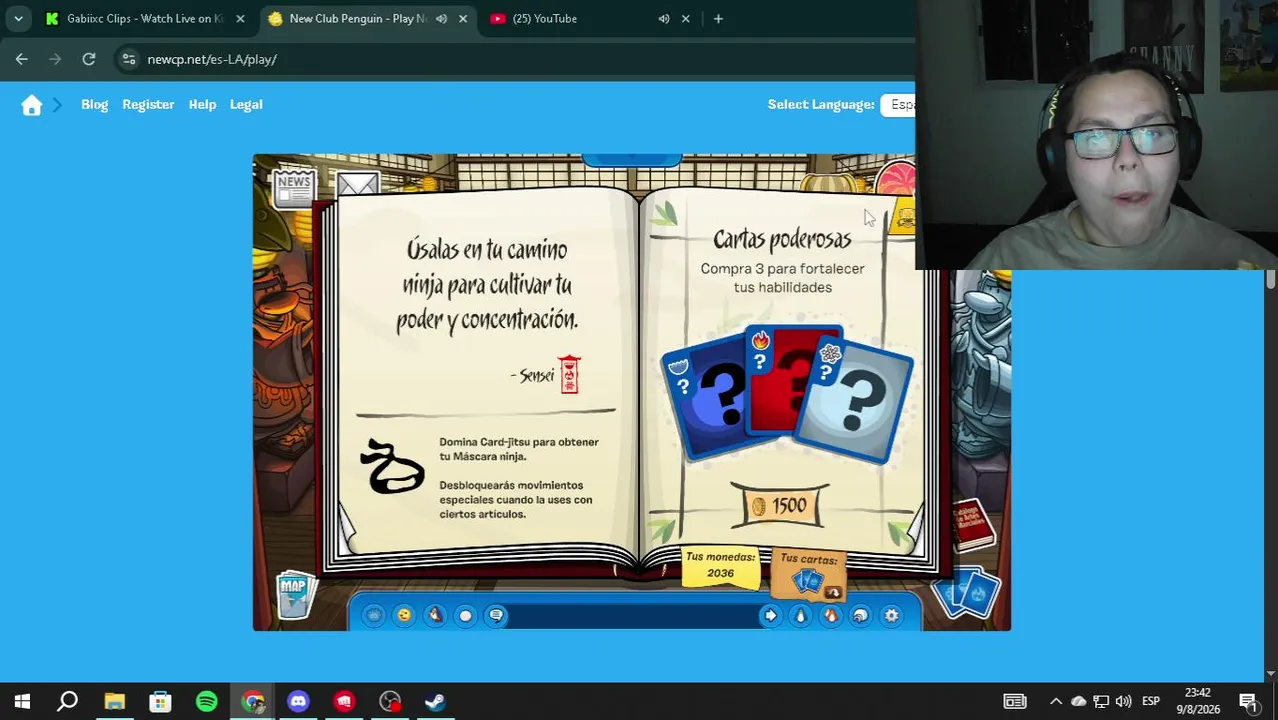This screenshot has width=1278, height=720.
Task: Open the Map icon in game
Action: point(294,595)
